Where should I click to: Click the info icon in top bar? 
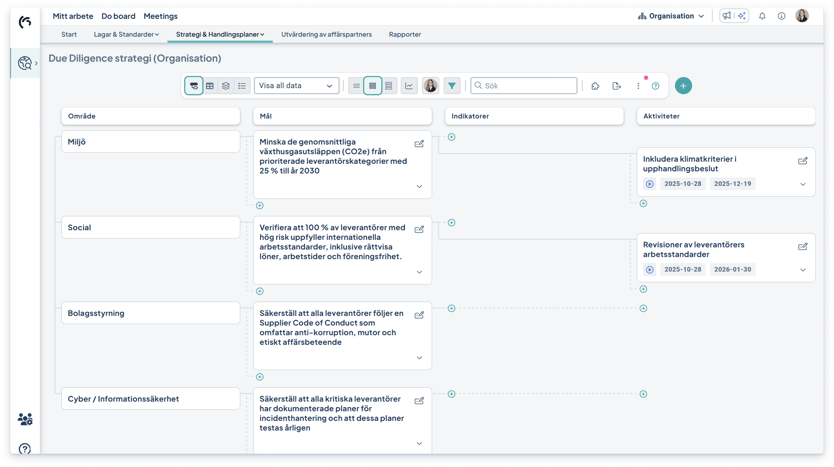781,16
